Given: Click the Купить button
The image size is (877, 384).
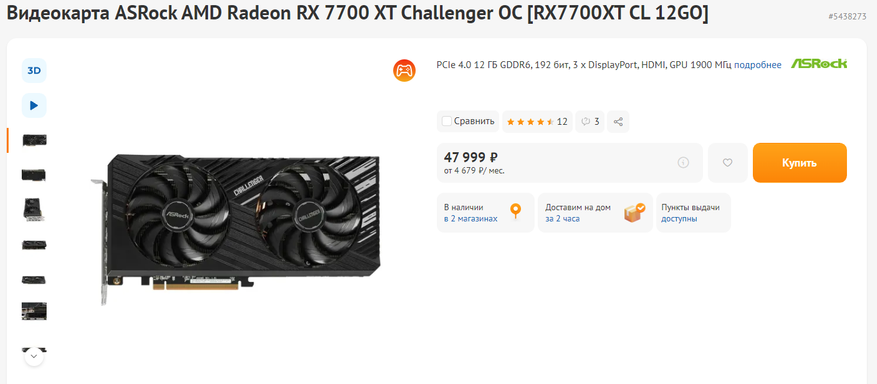Looking at the screenshot, I should (x=799, y=163).
